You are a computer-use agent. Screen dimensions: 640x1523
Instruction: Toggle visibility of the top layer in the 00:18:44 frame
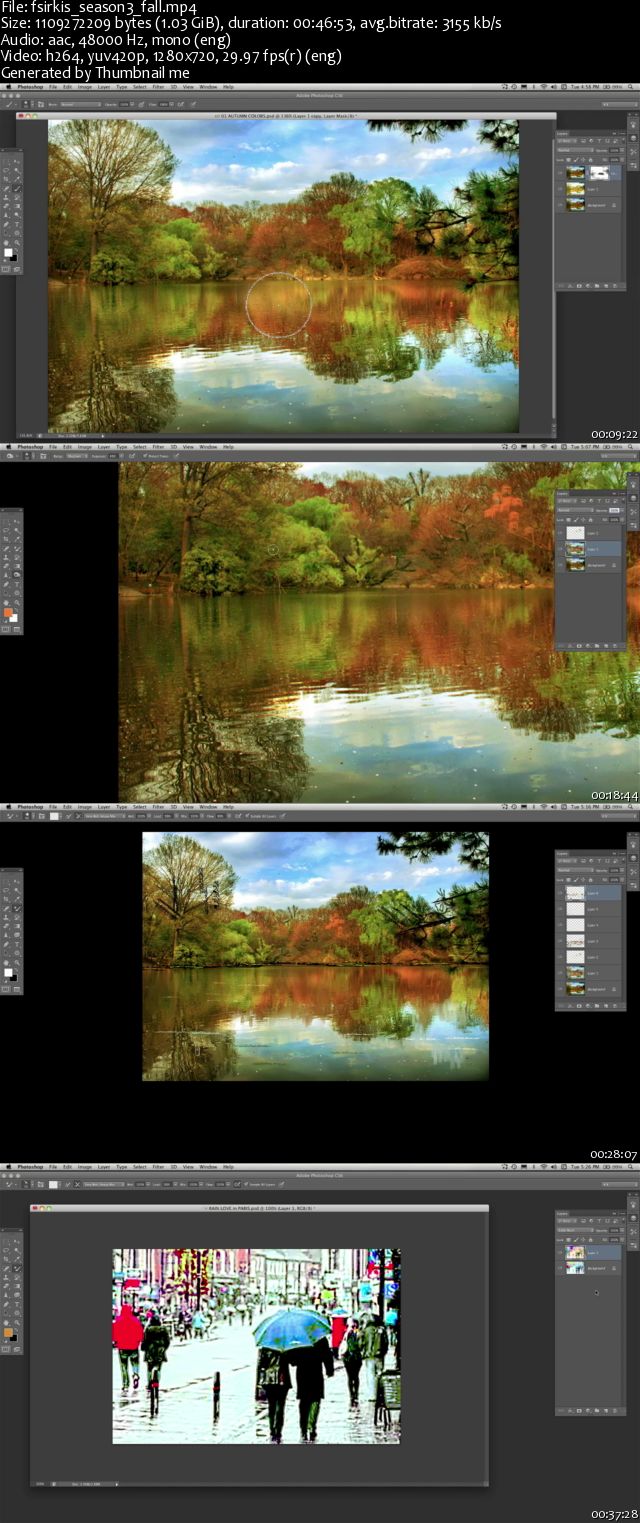560,533
